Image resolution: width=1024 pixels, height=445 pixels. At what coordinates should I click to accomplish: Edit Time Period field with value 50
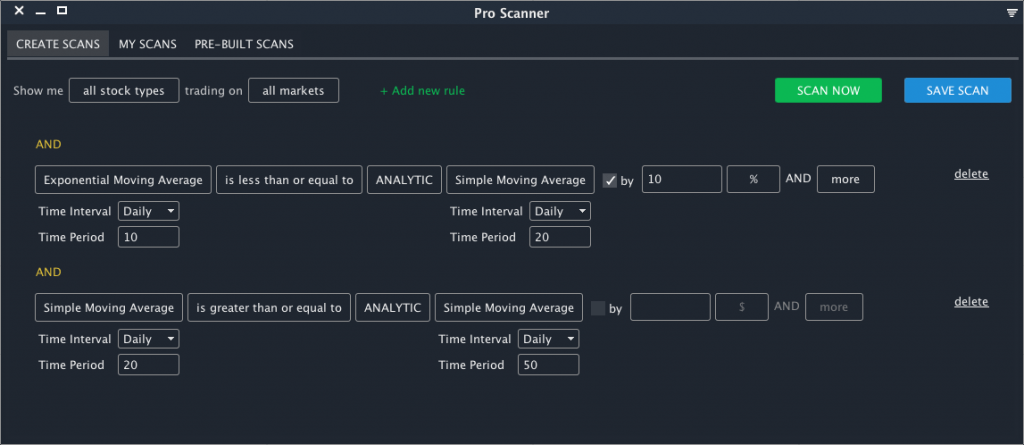pyautogui.click(x=549, y=365)
